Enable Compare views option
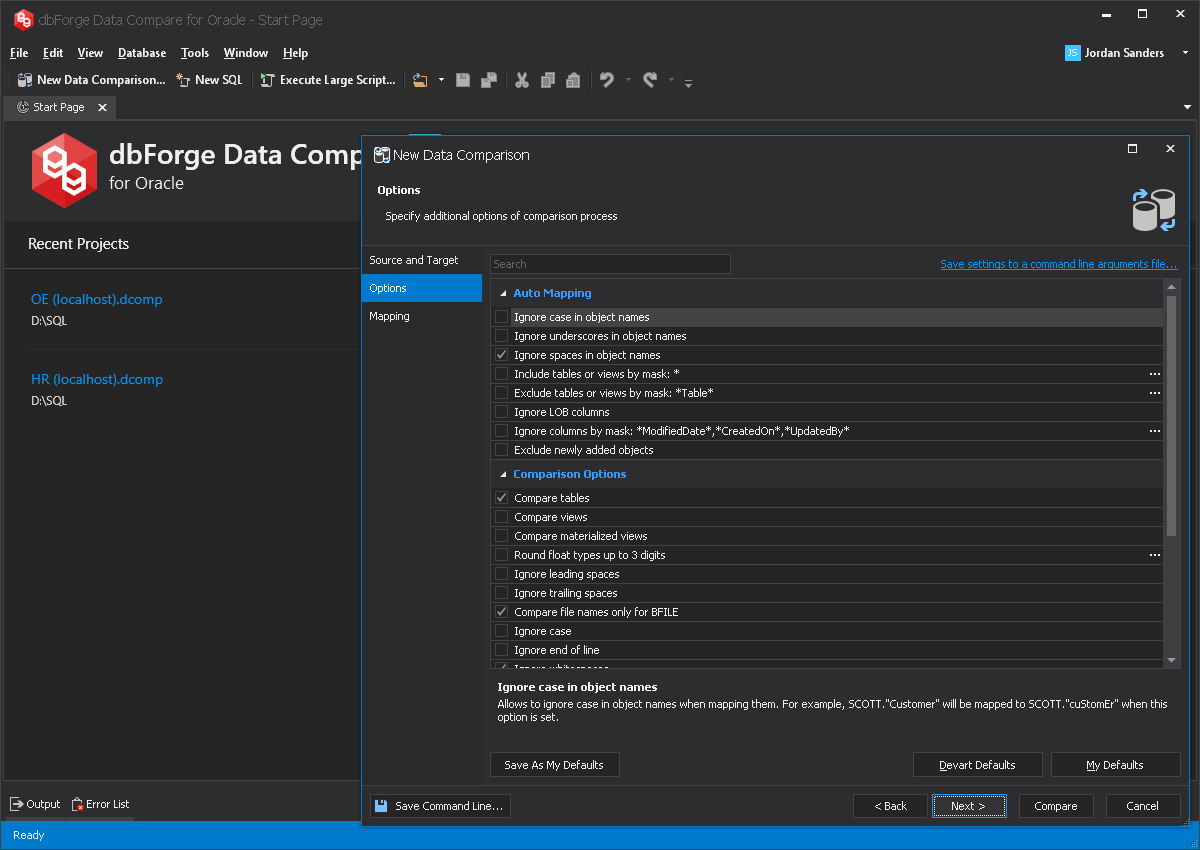The image size is (1200, 850). [501, 517]
